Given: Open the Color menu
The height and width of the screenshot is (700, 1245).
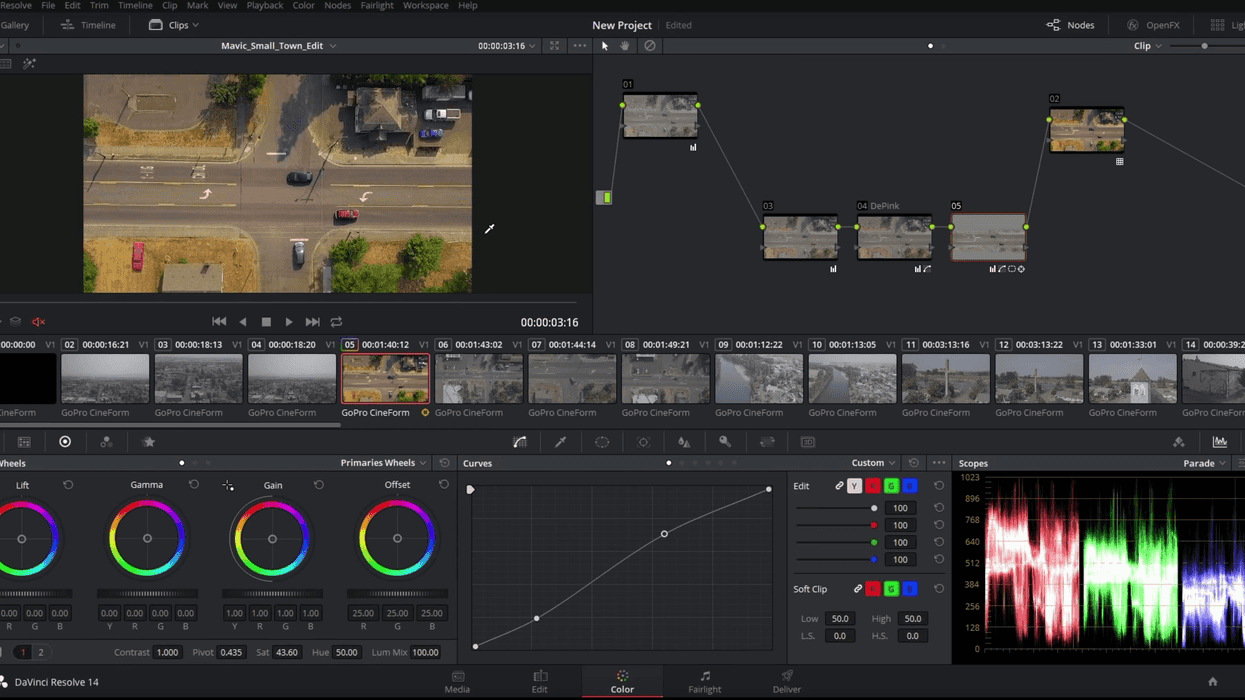Looking at the screenshot, I should point(304,6).
